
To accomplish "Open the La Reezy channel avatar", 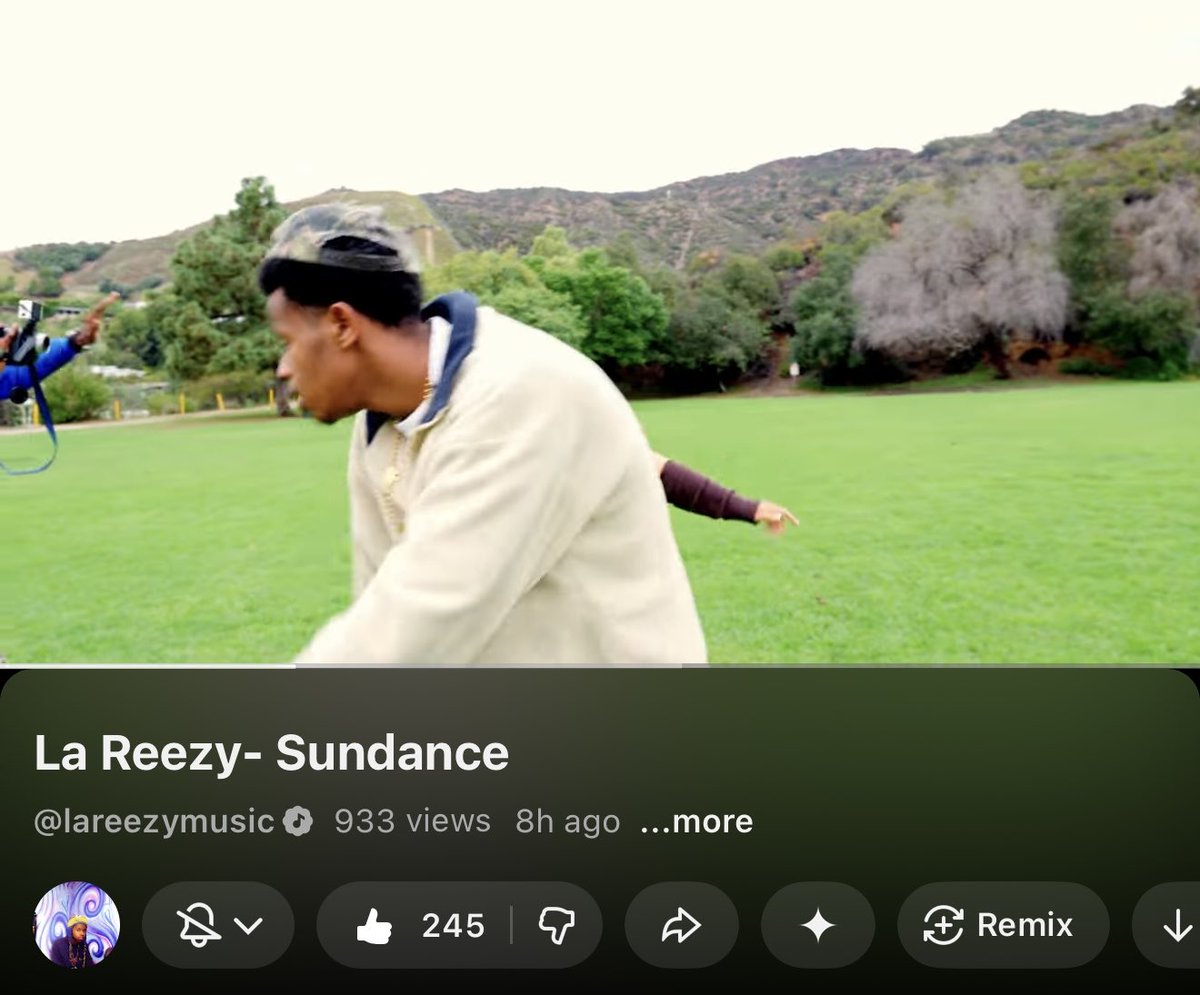I will click(77, 925).
